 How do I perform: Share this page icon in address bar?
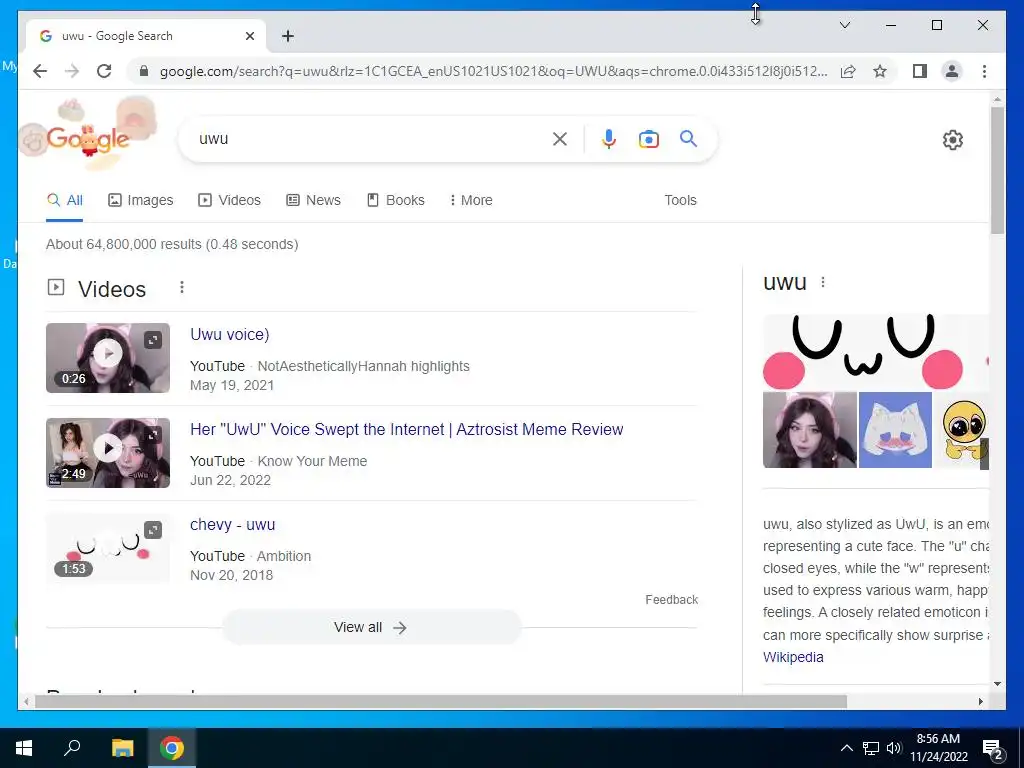click(848, 71)
